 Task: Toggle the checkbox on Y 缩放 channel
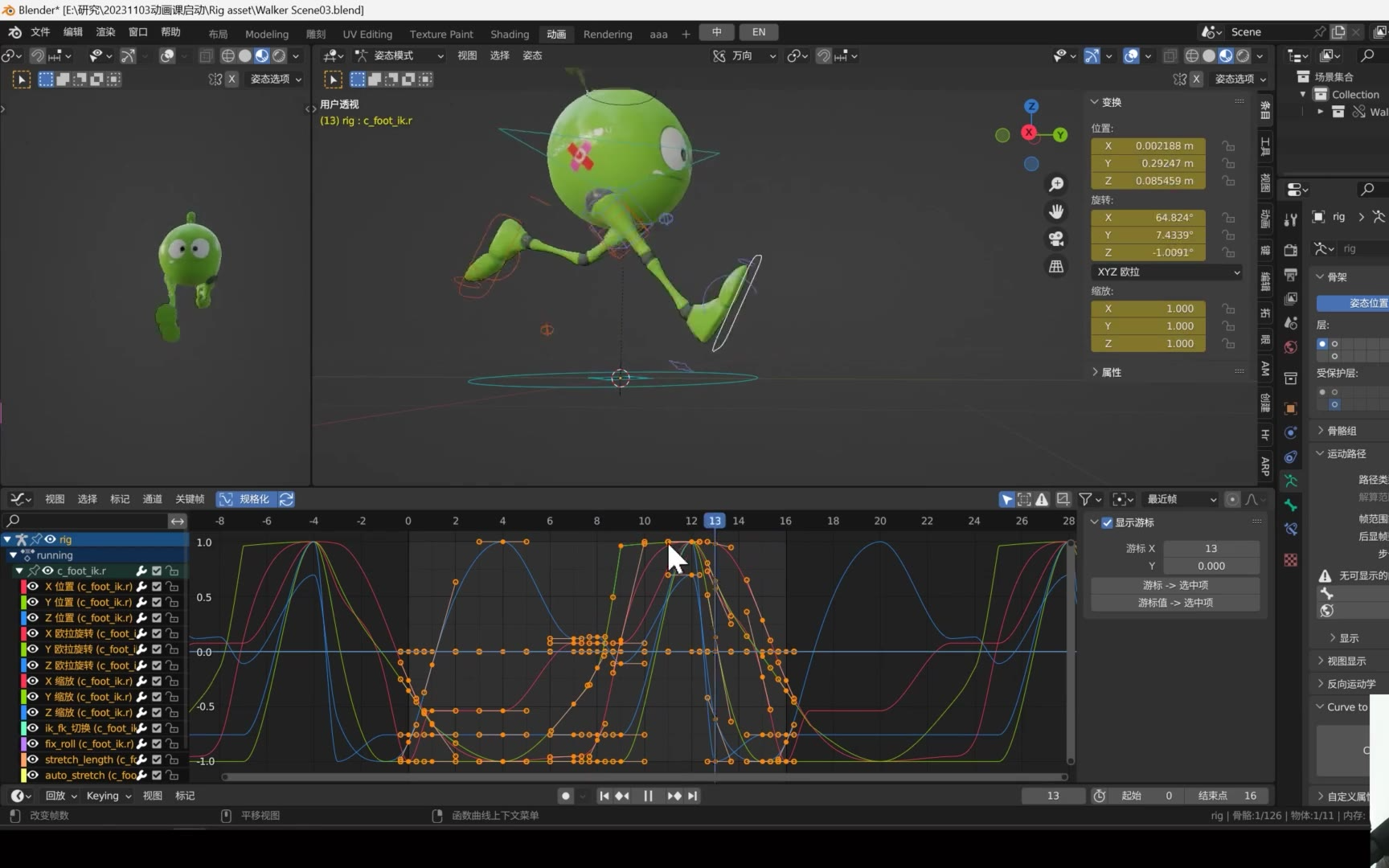[x=157, y=697]
